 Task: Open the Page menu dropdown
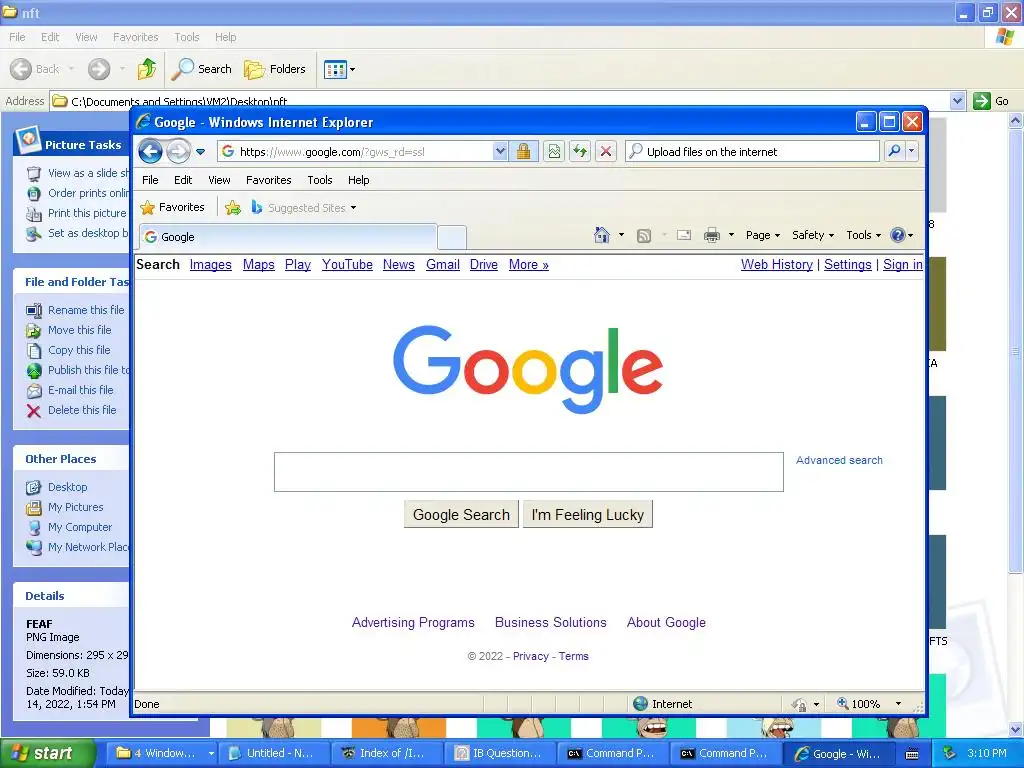click(763, 235)
